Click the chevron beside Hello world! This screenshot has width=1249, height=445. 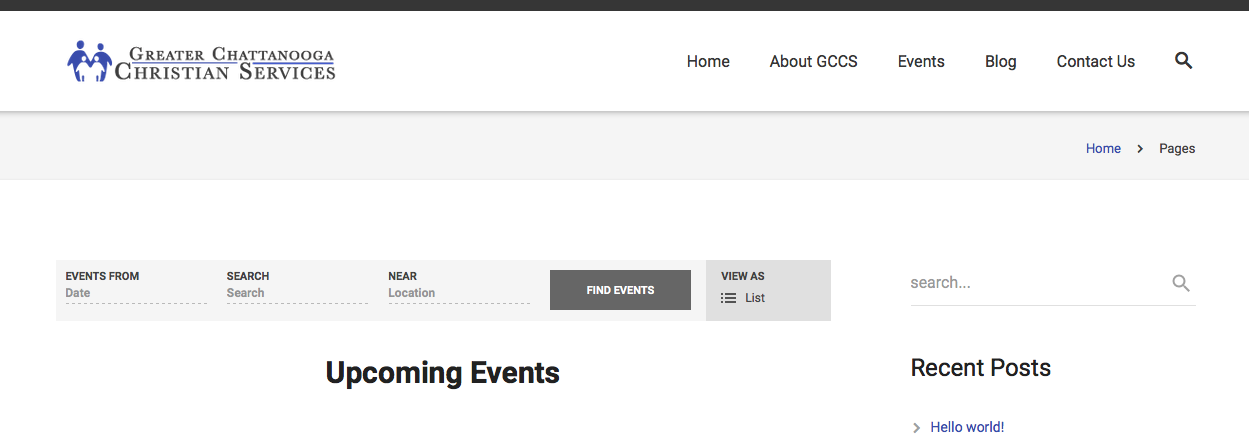click(916, 428)
